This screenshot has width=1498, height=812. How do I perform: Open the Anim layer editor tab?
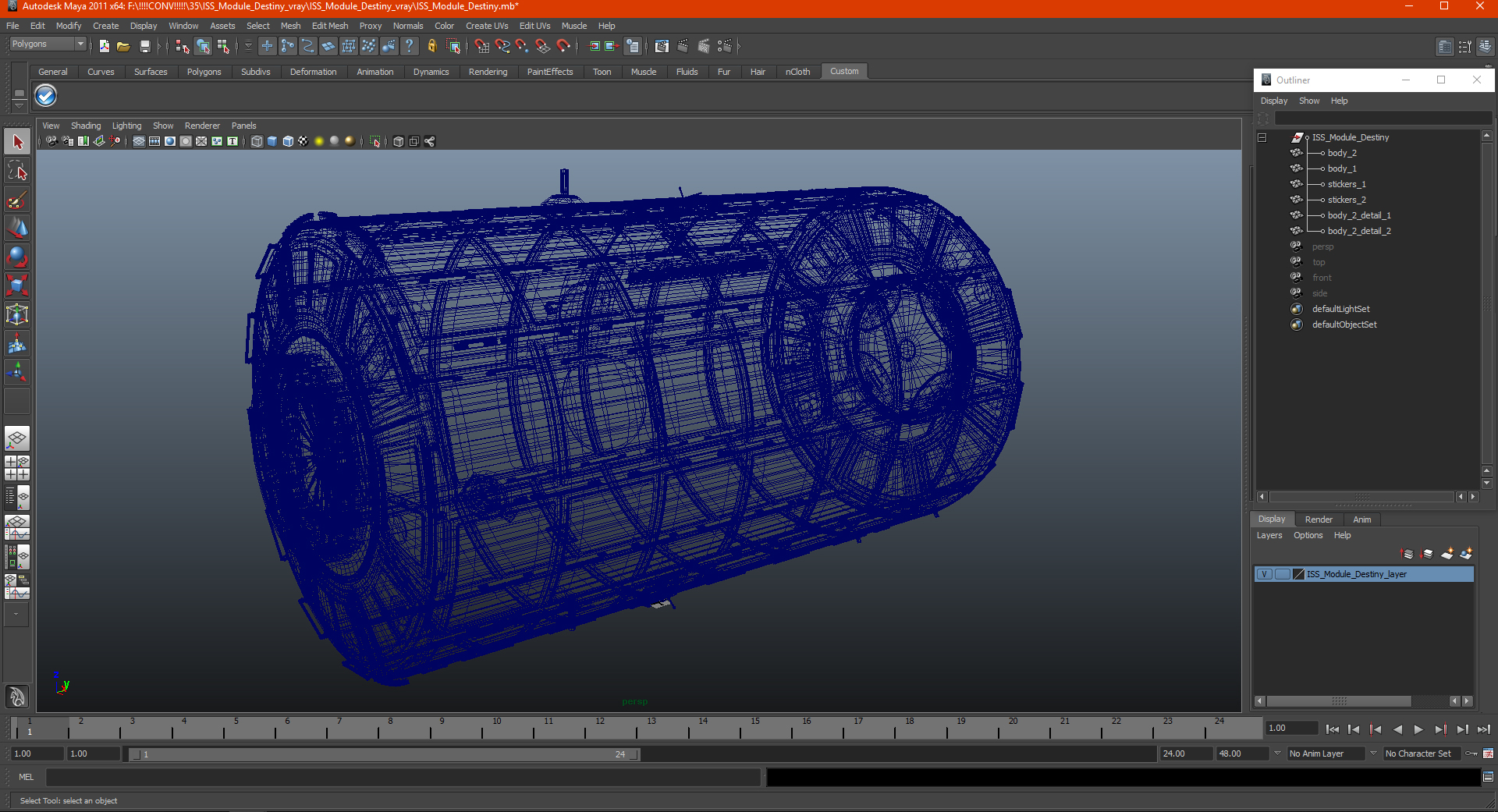[1361, 519]
